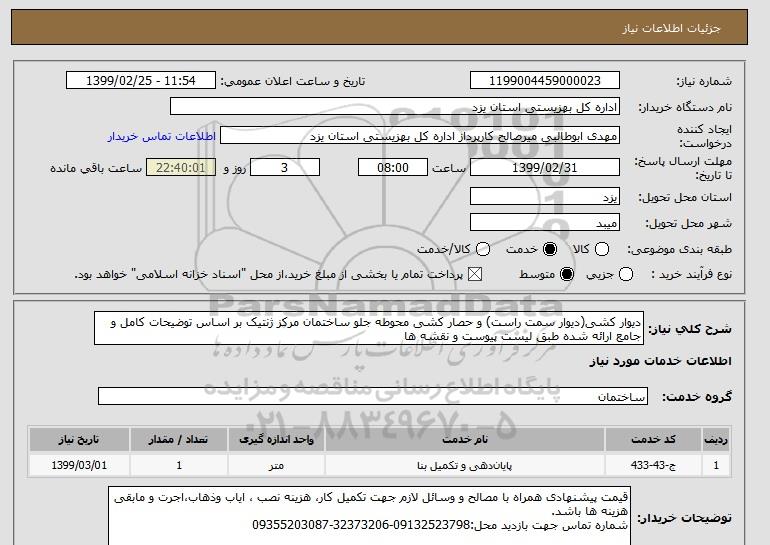The height and width of the screenshot is (545, 770).
Task: Click the ساعت باقی مانده label
Action: tap(96, 168)
